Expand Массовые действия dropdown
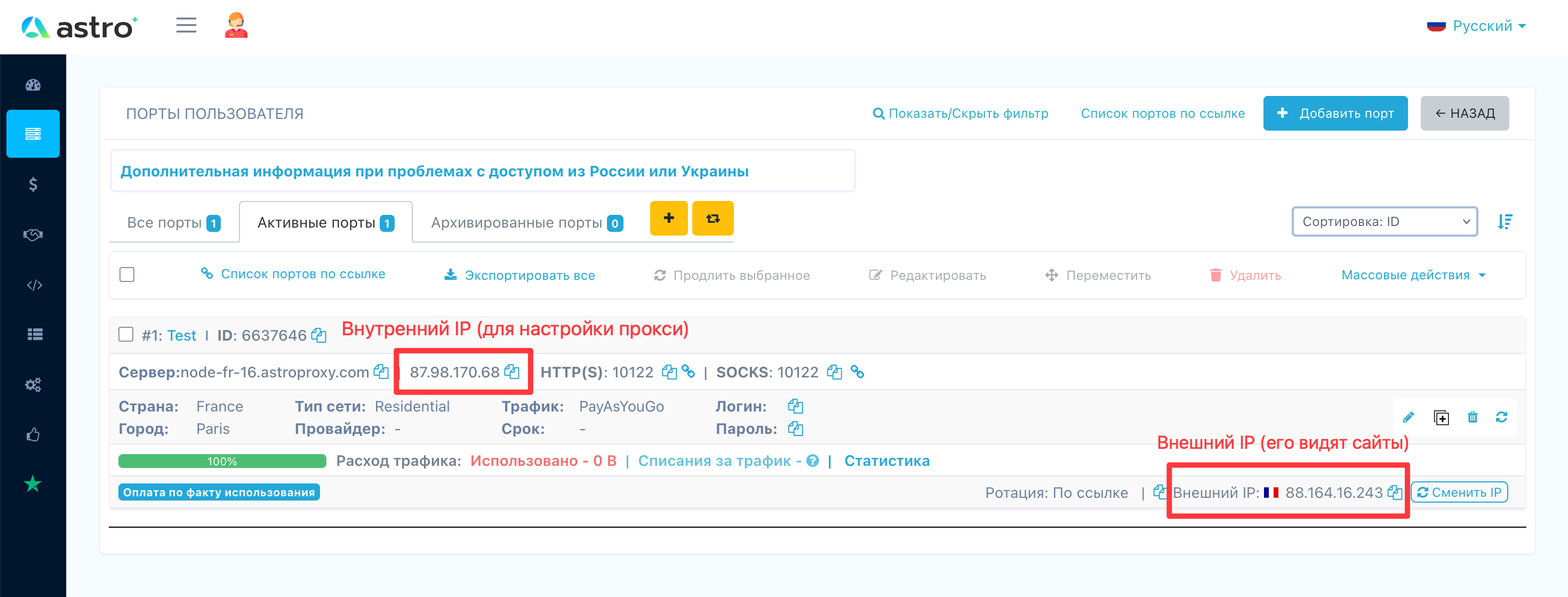Image resolution: width=1568 pixels, height=597 pixels. pyautogui.click(x=1413, y=275)
